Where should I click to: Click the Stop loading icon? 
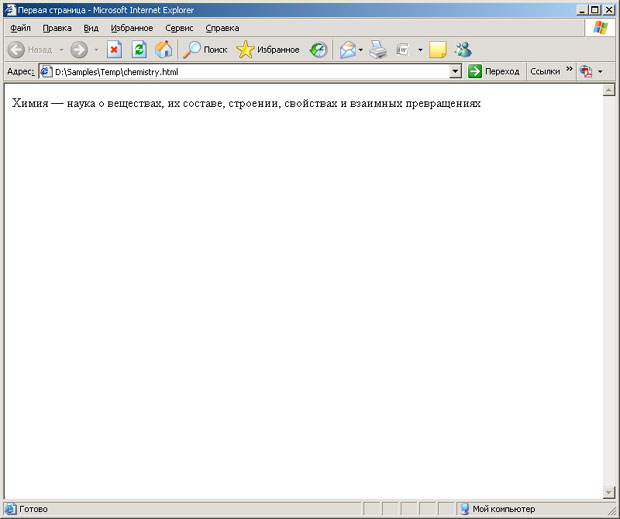[x=114, y=50]
